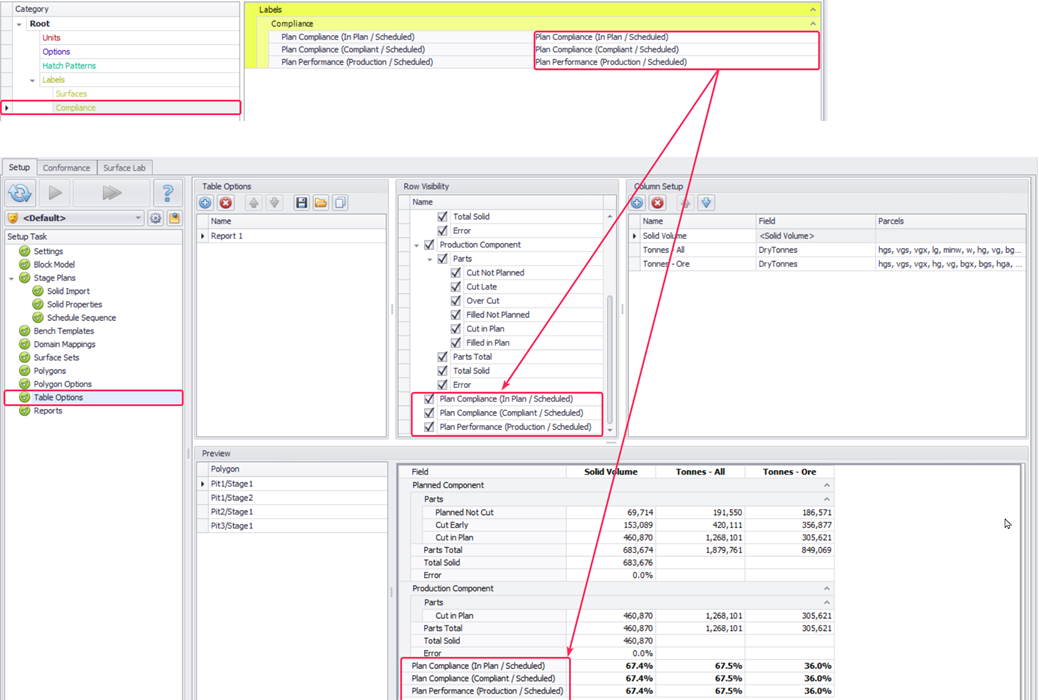The width and height of the screenshot is (1039, 700).
Task: Select Tonnes - Ore column row
Action: click(827, 264)
